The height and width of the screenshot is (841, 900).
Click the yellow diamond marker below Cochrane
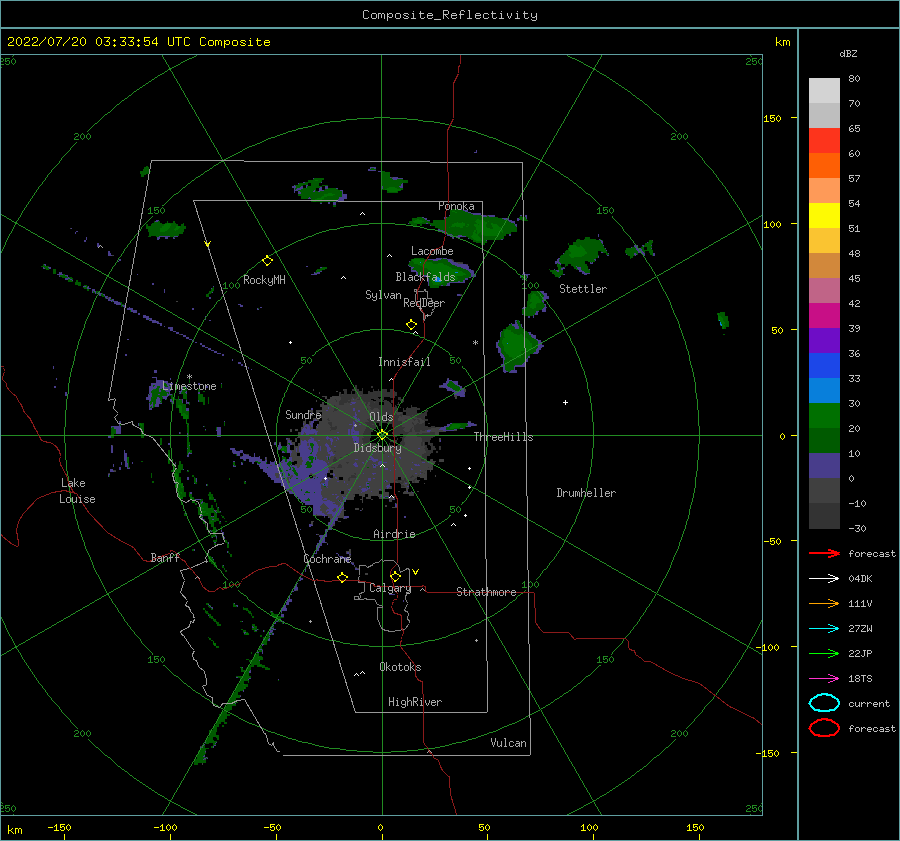(x=343, y=577)
